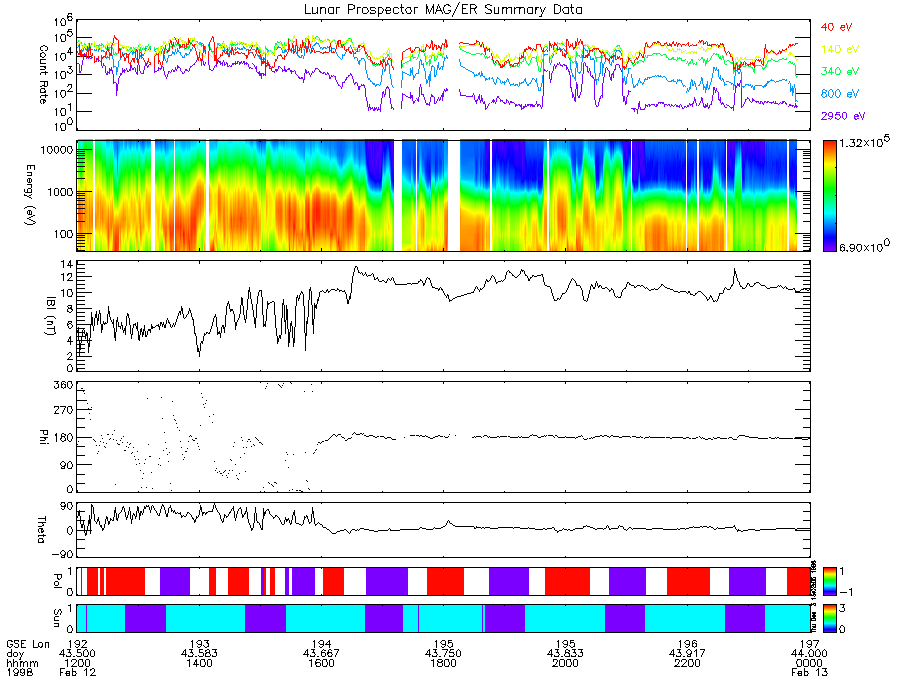Viewport: 900px width, 700px height.
Task: Click the 1600 time axis tick label
Action: click(x=321, y=663)
